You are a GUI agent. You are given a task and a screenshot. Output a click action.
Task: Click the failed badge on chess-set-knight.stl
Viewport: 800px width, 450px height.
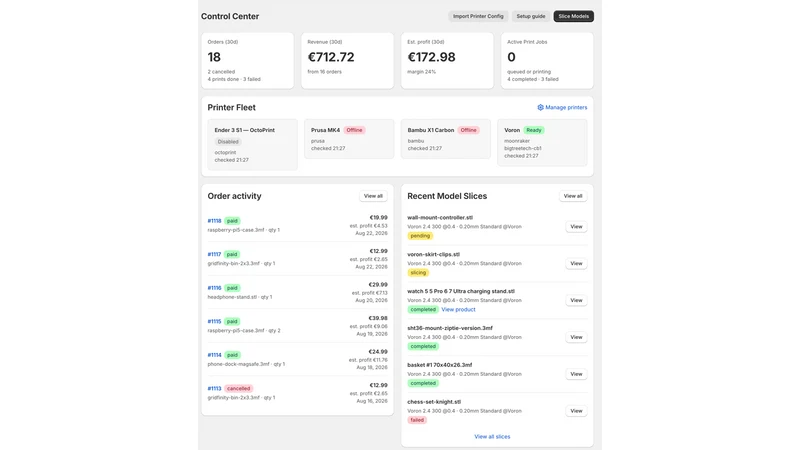[x=417, y=420]
